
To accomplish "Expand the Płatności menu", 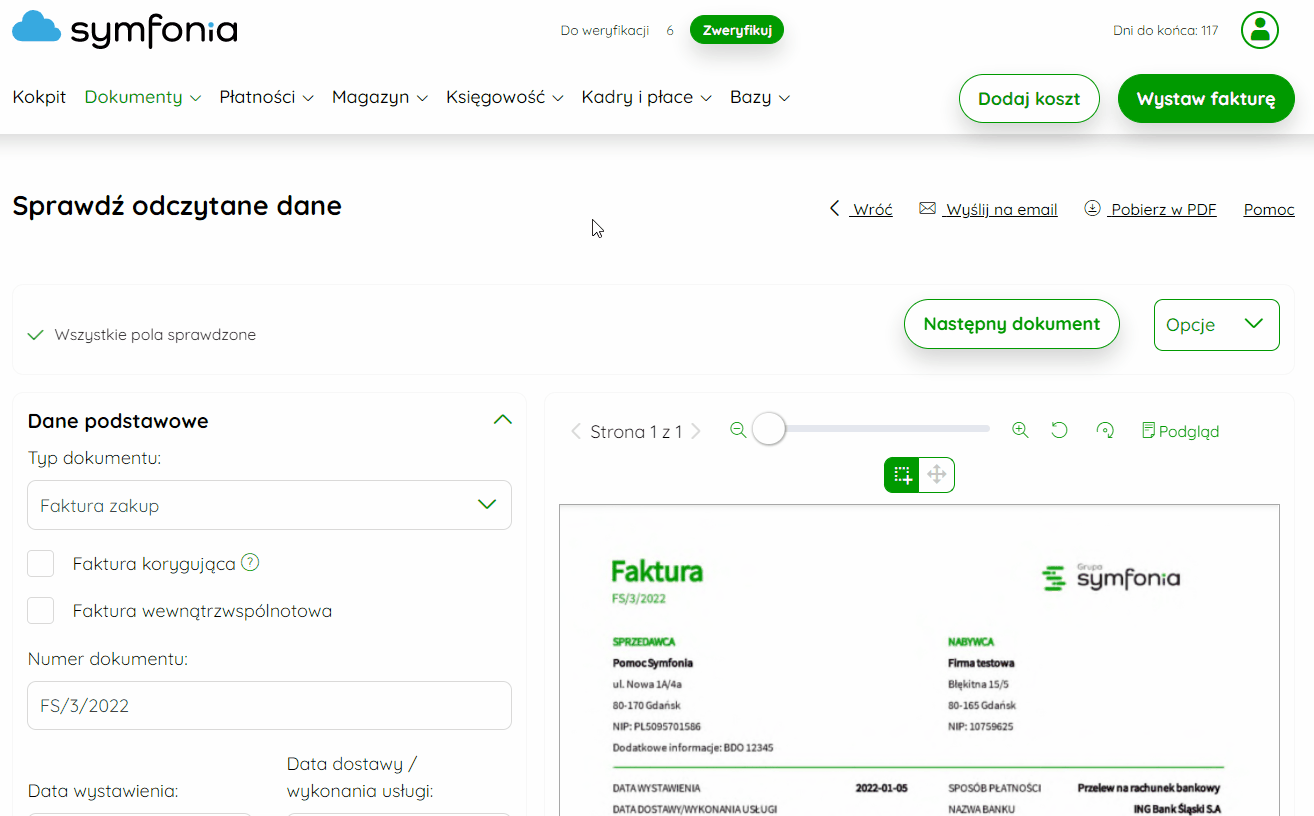I will 267,97.
